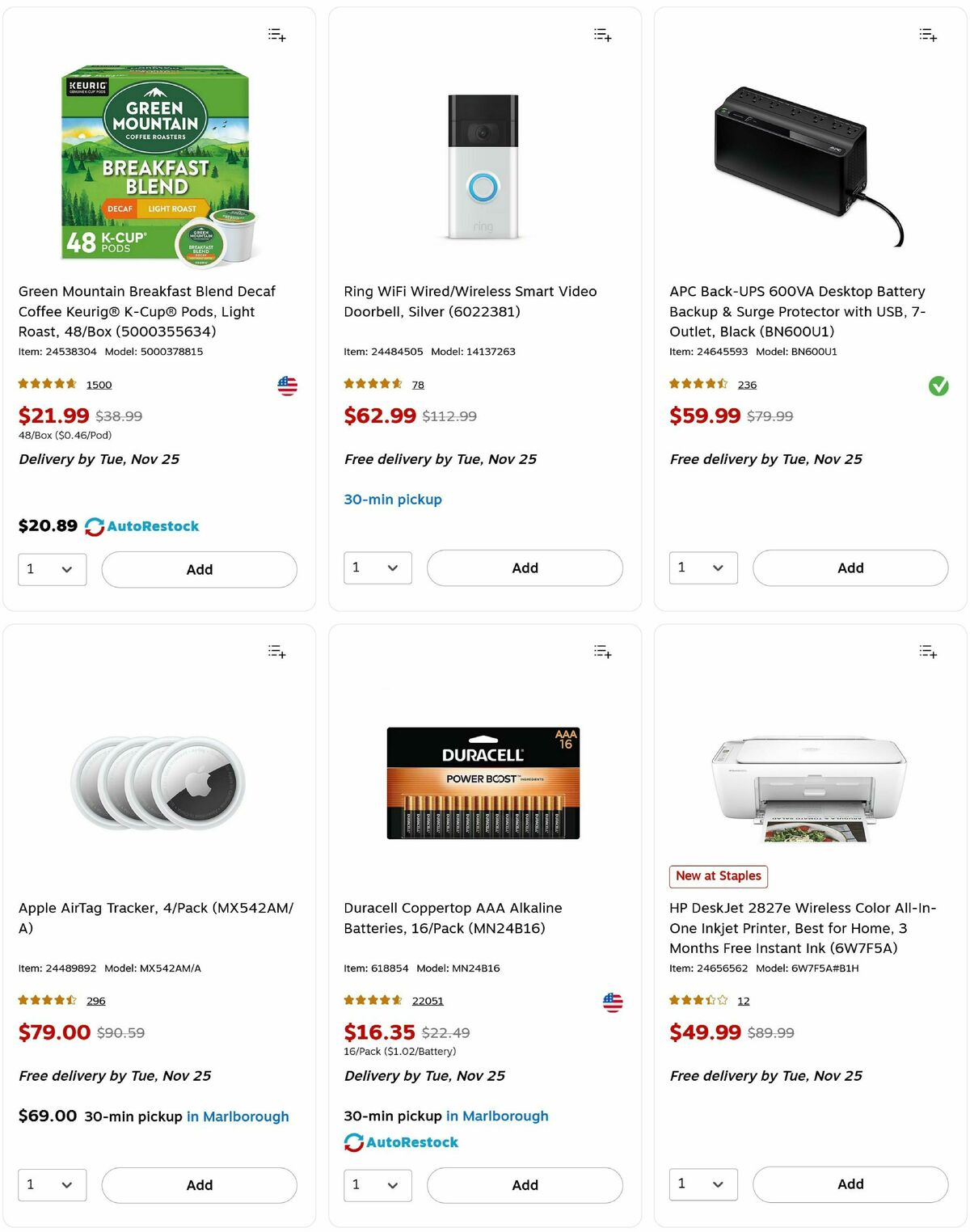Image resolution: width=970 pixels, height=1232 pixels.
Task: Add Duracell batteries to a list
Action: 602,651
